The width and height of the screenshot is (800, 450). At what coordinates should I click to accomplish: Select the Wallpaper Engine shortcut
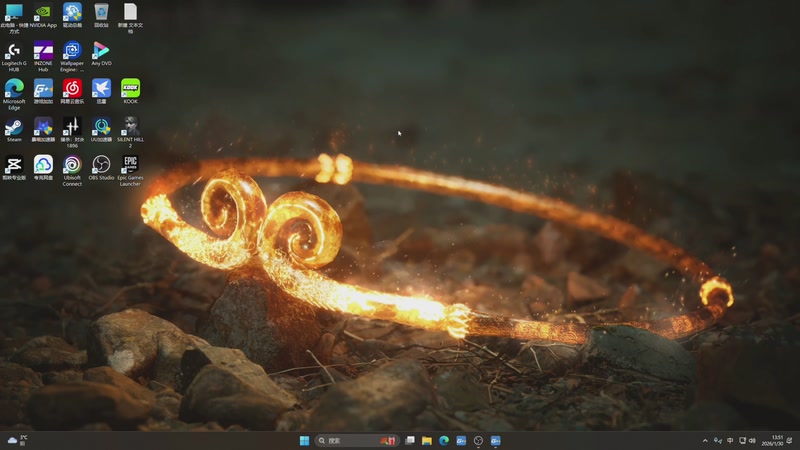pos(72,57)
